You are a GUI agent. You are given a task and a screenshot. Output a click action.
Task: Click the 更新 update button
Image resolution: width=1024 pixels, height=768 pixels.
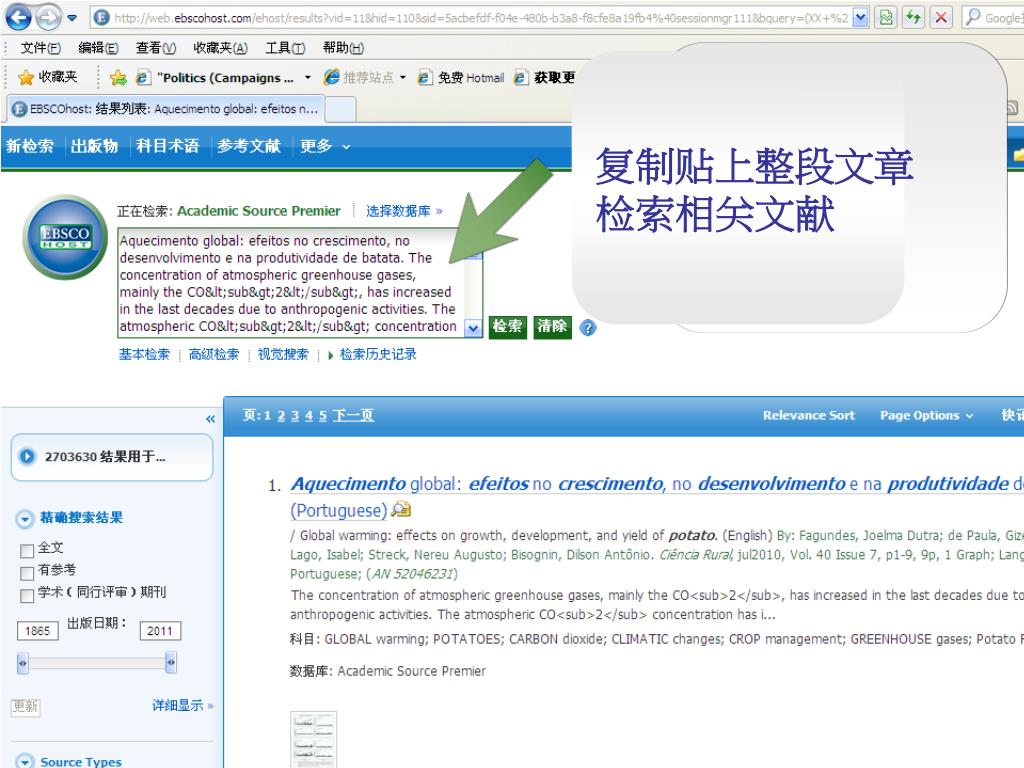25,707
